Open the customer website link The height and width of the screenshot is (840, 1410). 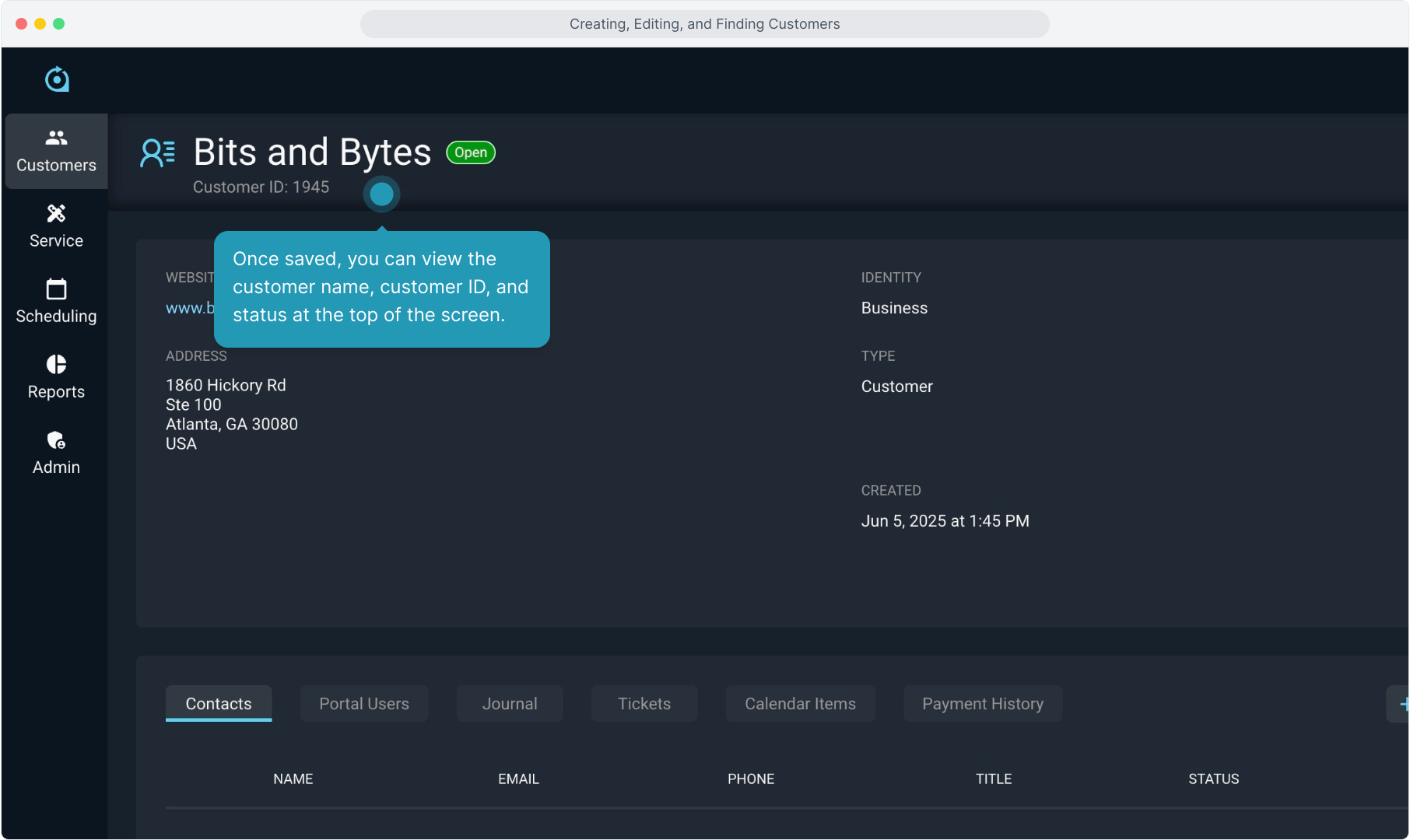pyautogui.click(x=189, y=308)
